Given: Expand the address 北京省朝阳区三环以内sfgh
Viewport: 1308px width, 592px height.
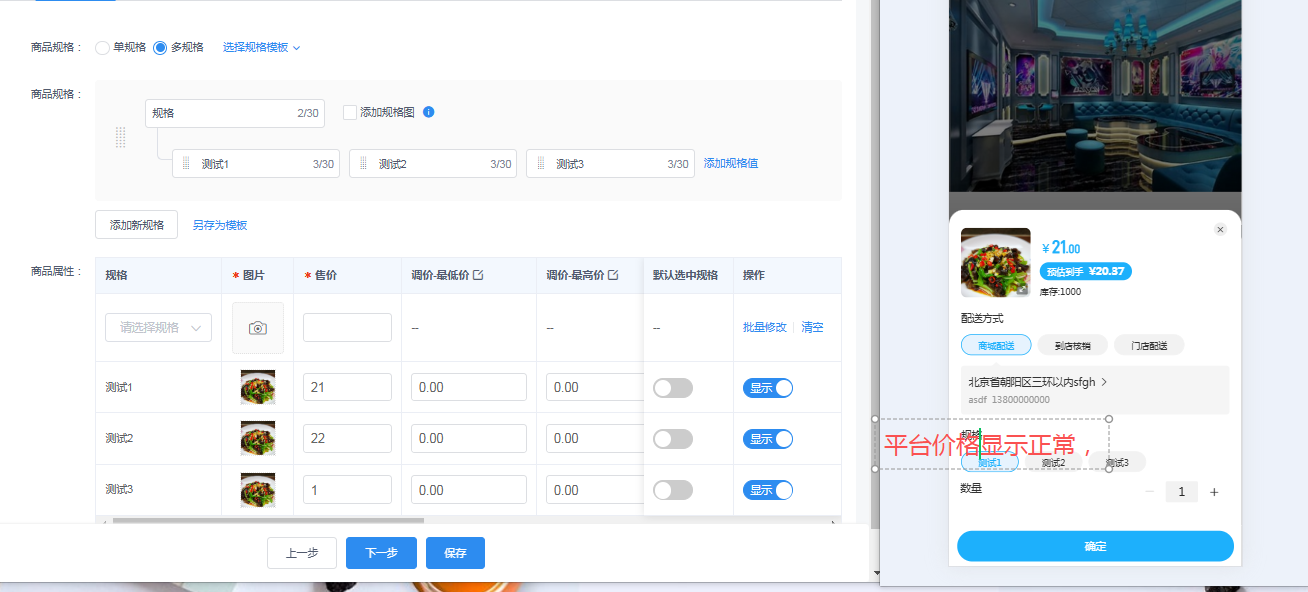Looking at the screenshot, I should [x=1094, y=390].
